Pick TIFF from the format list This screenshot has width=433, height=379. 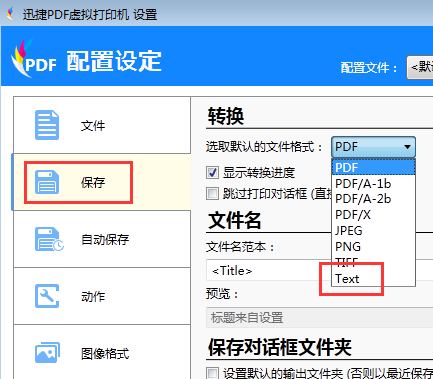pyautogui.click(x=373, y=262)
